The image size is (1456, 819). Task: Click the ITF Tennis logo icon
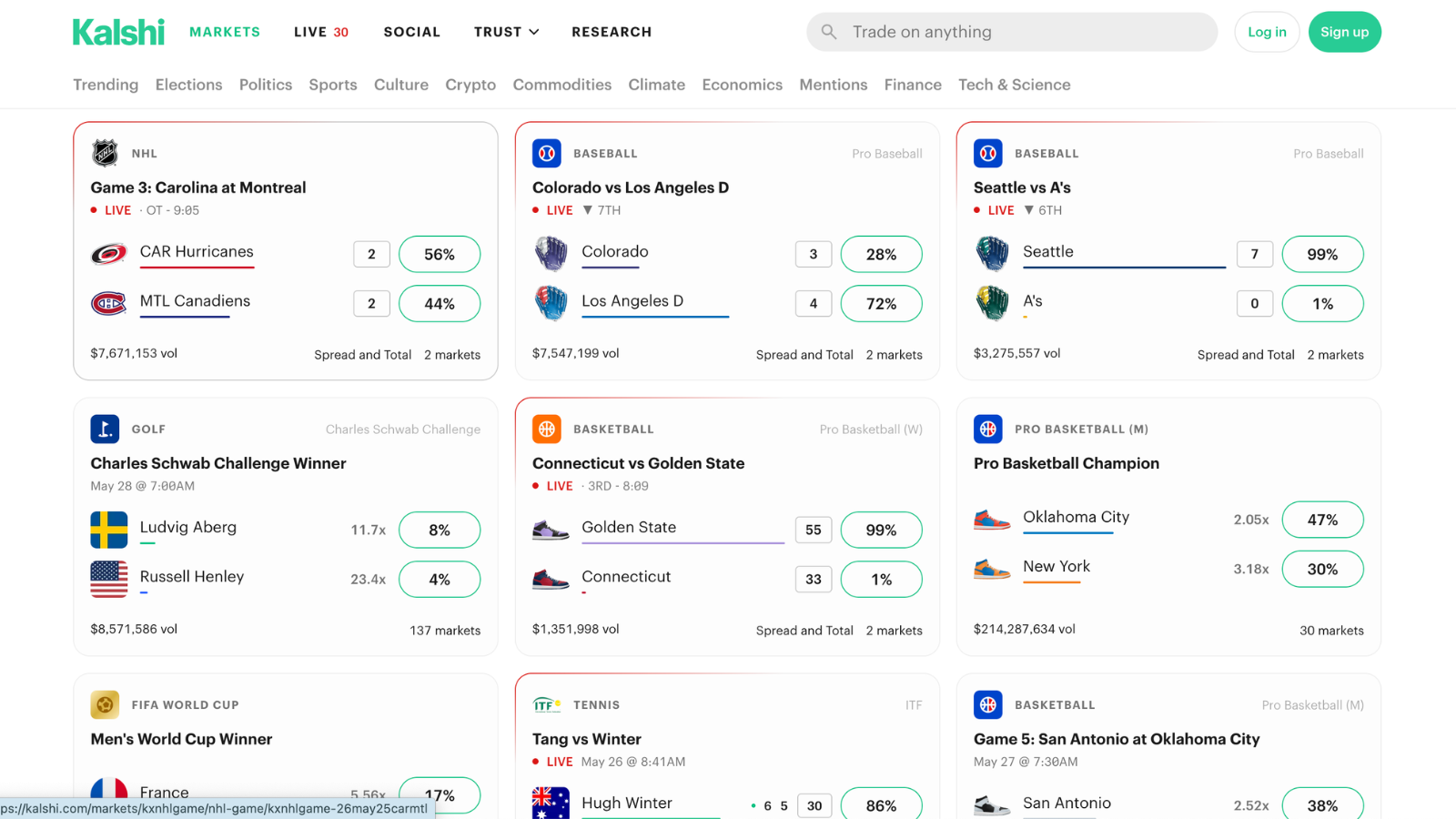tap(547, 704)
